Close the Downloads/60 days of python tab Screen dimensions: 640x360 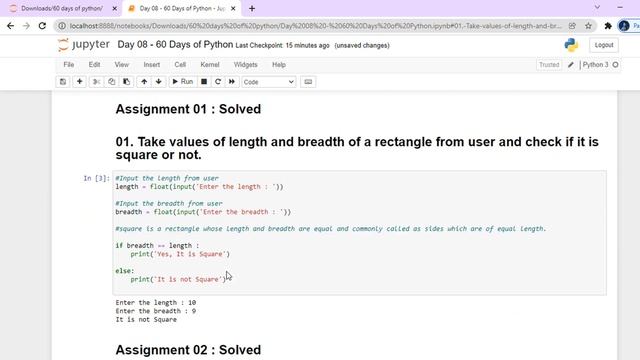tap(115, 8)
